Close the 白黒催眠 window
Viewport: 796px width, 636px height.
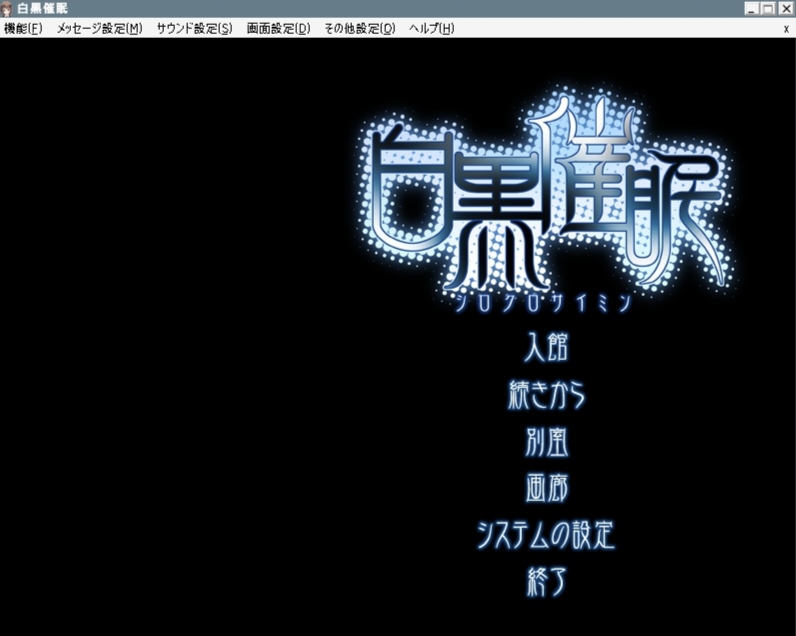[x=786, y=8]
